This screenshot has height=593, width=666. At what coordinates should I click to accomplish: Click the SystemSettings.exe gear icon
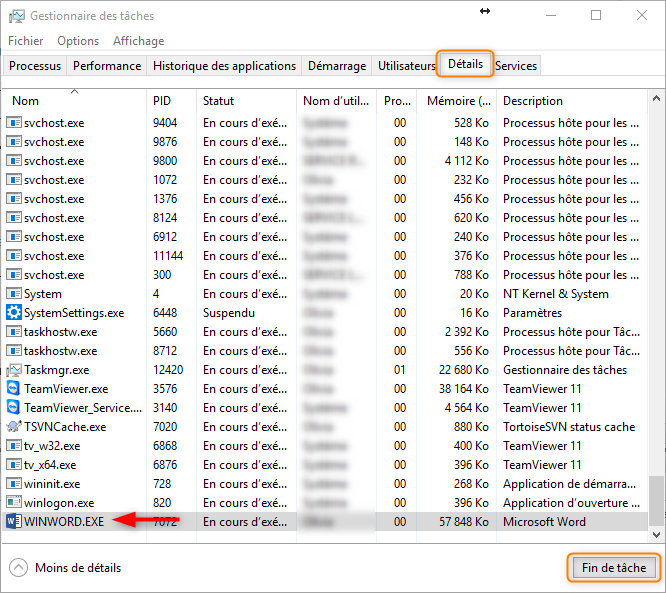click(14, 312)
